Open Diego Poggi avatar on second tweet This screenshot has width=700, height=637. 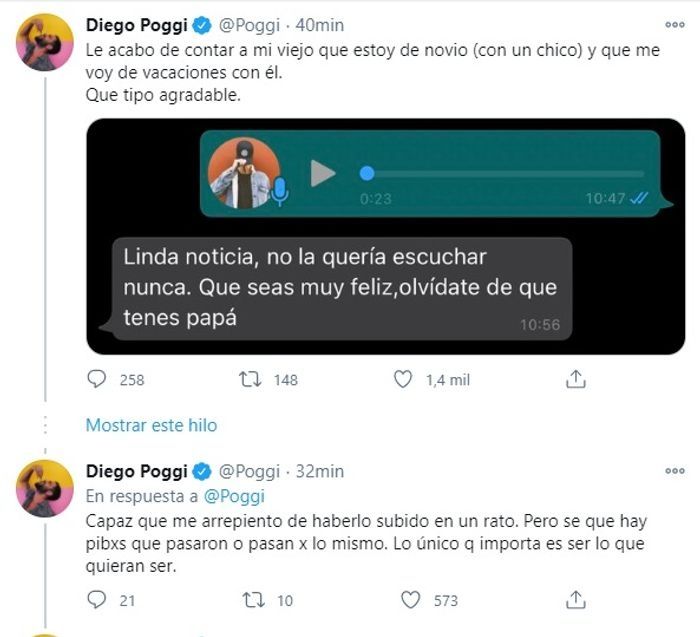pyautogui.click(x=45, y=488)
